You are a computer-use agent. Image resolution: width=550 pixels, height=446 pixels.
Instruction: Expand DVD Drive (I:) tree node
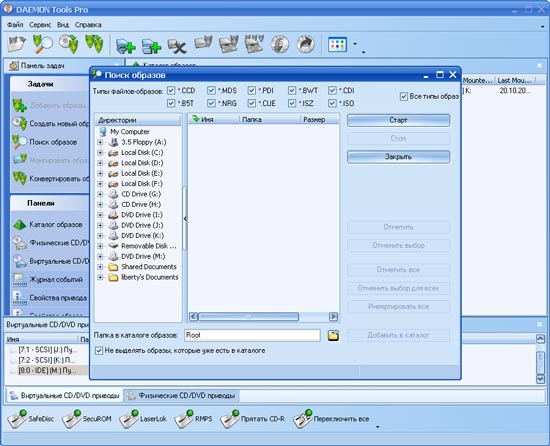point(100,215)
